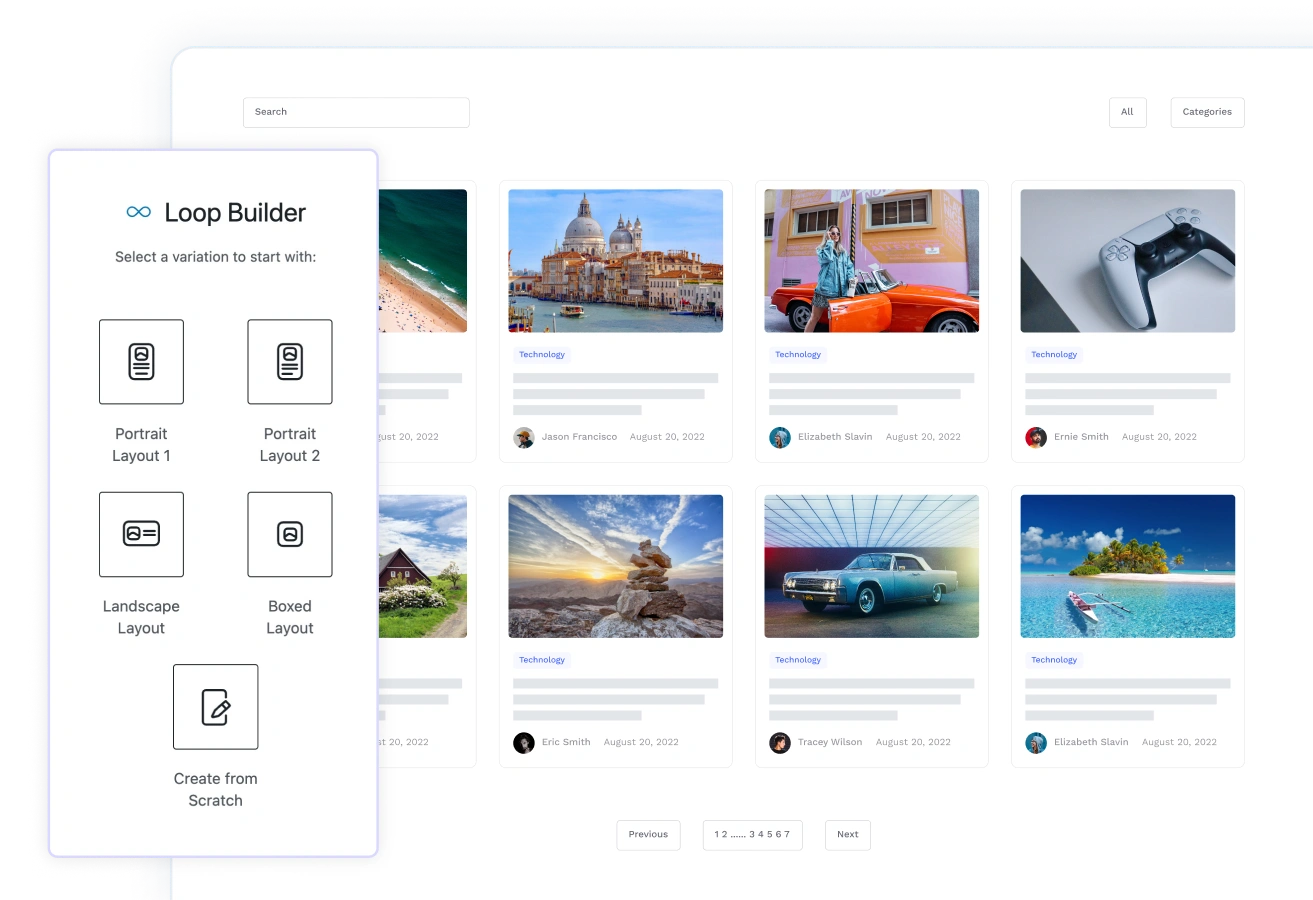Click the author name Ernie Smith

point(1081,437)
